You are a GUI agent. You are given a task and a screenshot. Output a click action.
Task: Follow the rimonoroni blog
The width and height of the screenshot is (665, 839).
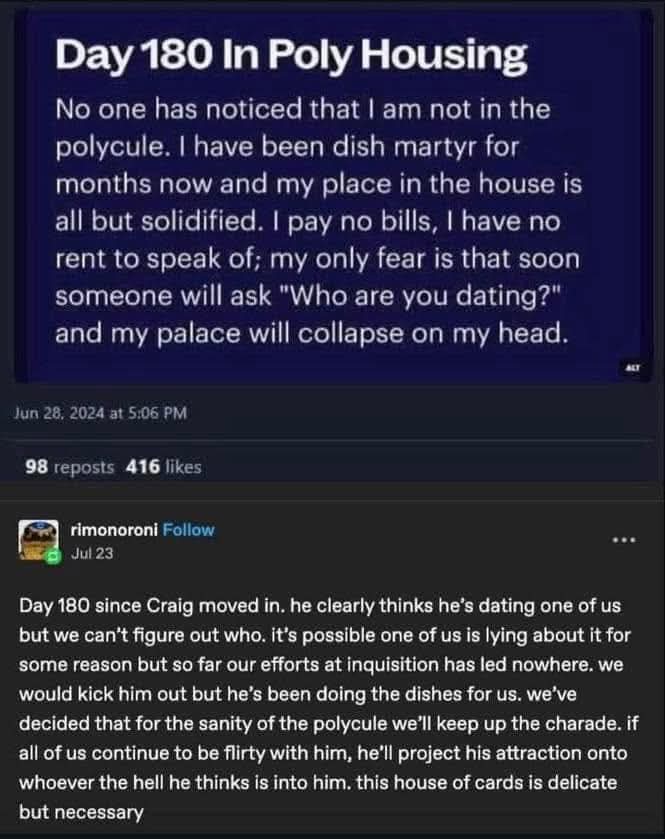tap(188, 530)
